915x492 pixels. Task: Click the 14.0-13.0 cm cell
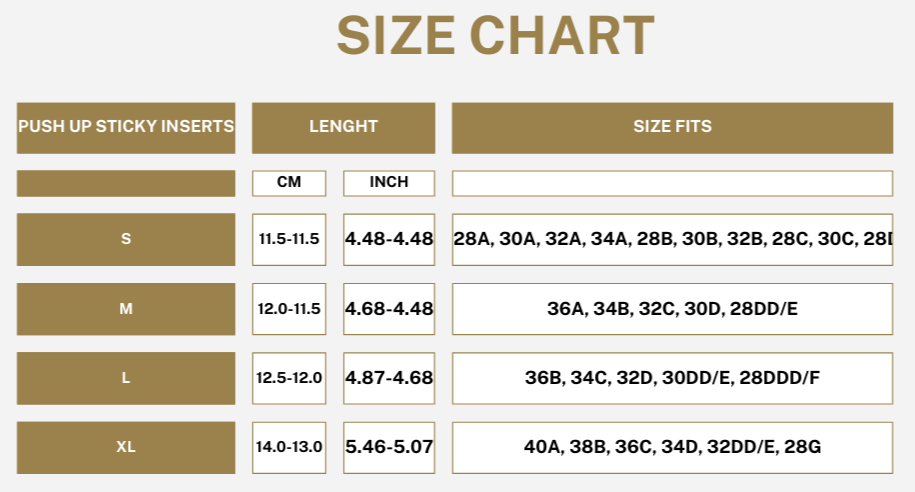(289, 448)
